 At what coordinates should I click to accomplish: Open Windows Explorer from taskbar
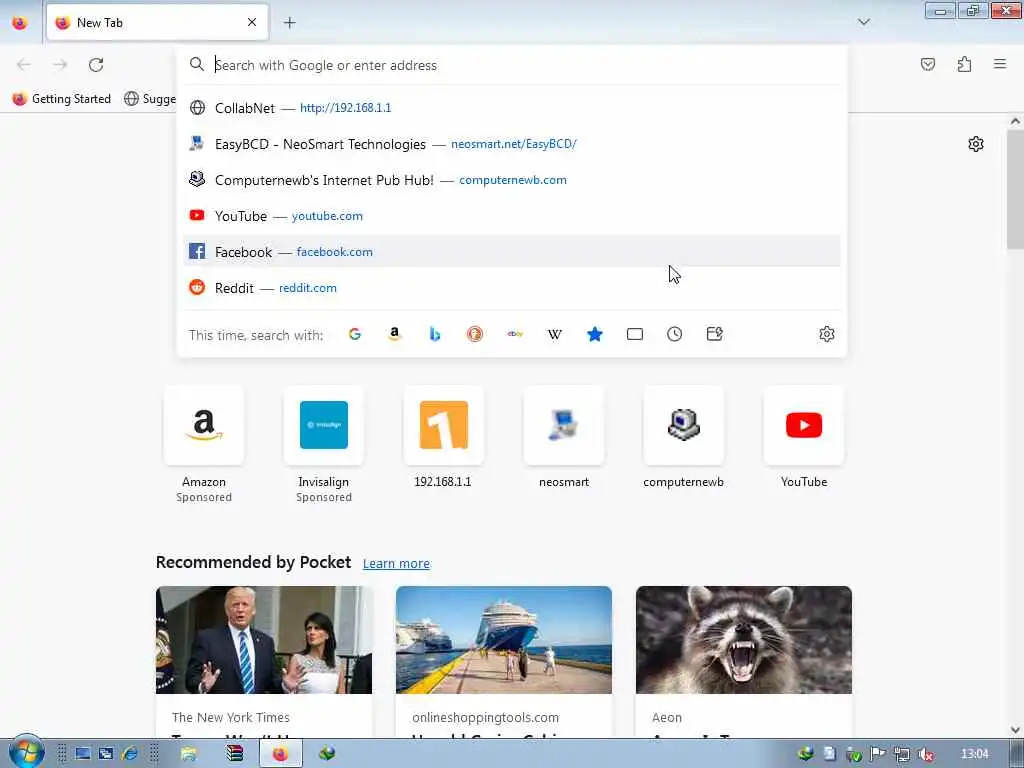[x=189, y=754]
